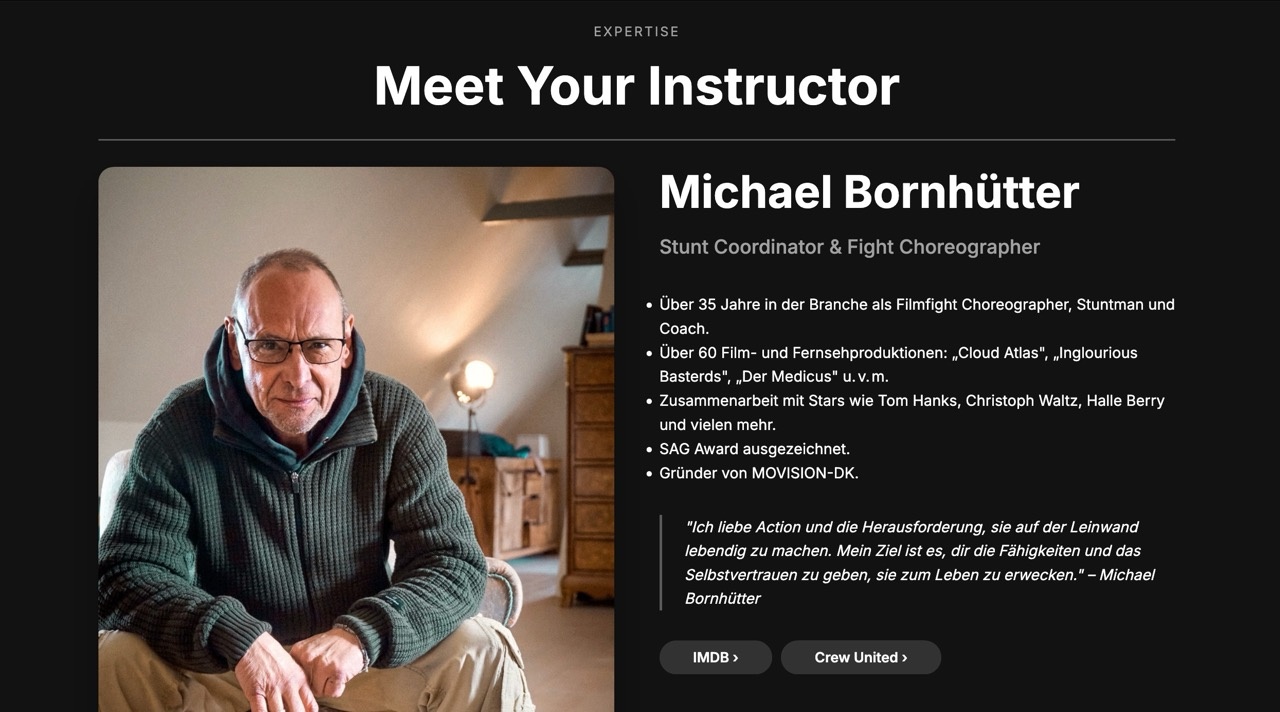
Task: Open the Crew United page
Action: (860, 657)
